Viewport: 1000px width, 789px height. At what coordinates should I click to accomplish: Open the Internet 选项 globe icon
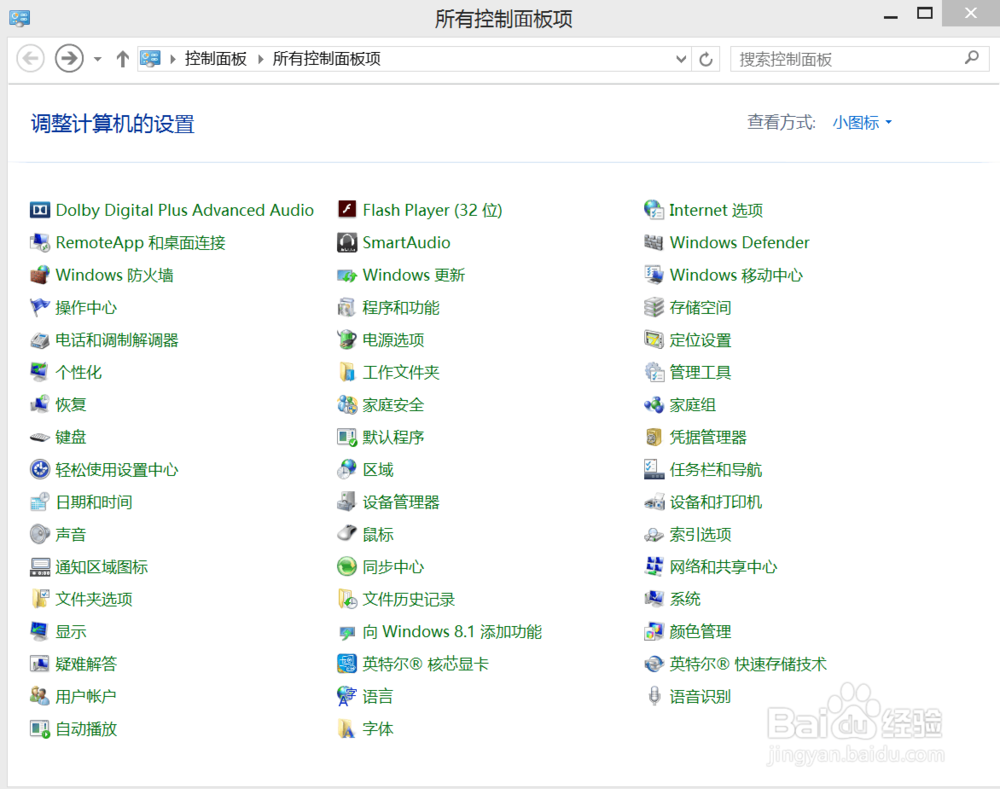point(654,210)
